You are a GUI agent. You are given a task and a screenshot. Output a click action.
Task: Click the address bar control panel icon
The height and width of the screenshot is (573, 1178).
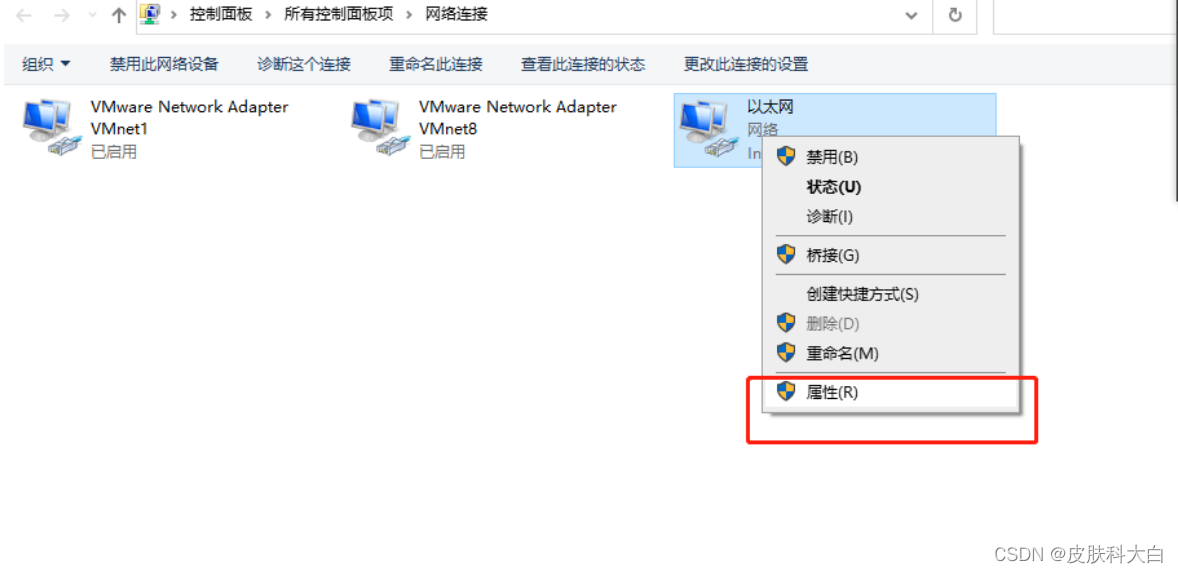(x=150, y=14)
